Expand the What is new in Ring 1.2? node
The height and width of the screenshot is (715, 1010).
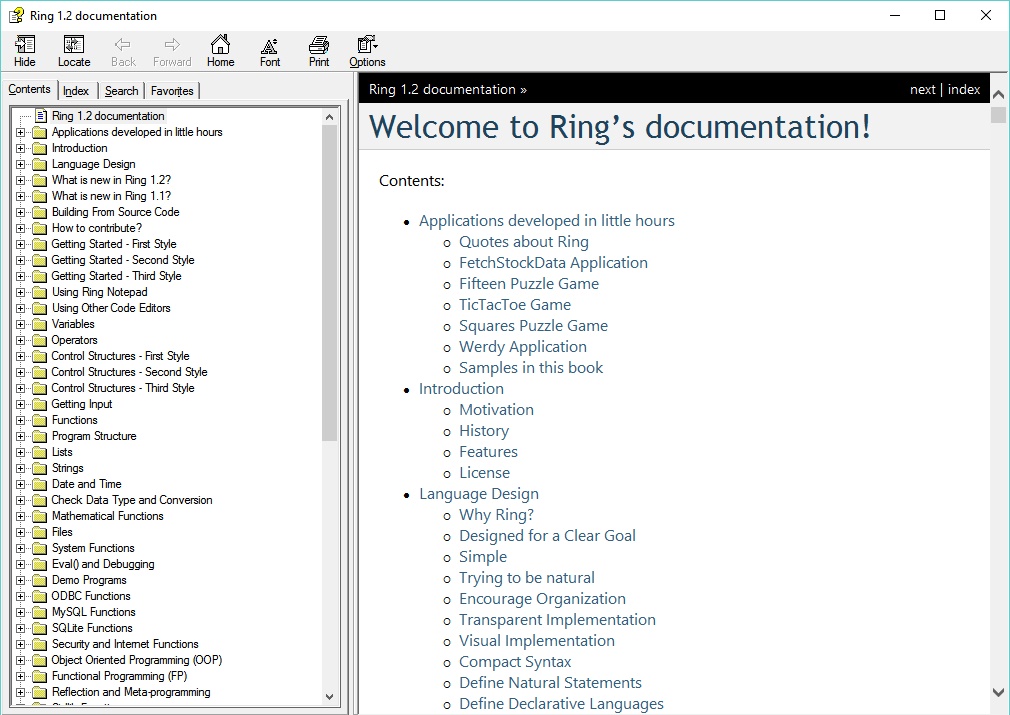click(21, 180)
